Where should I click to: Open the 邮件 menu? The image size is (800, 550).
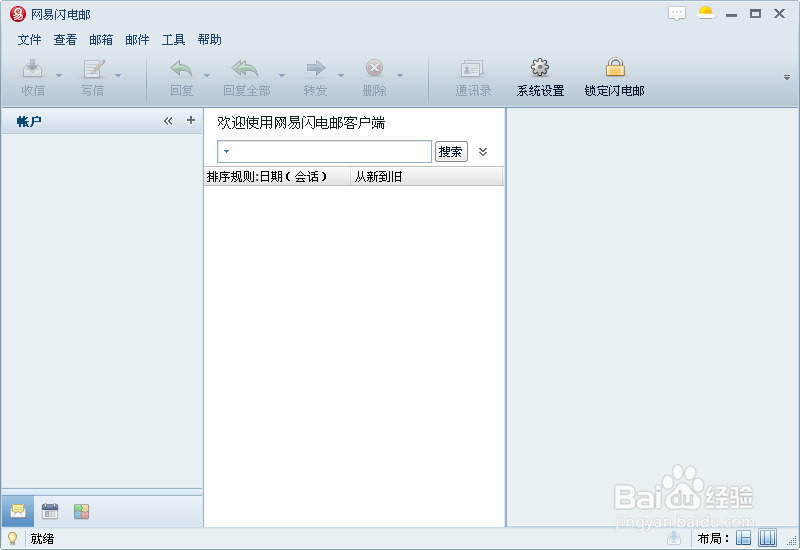(137, 40)
